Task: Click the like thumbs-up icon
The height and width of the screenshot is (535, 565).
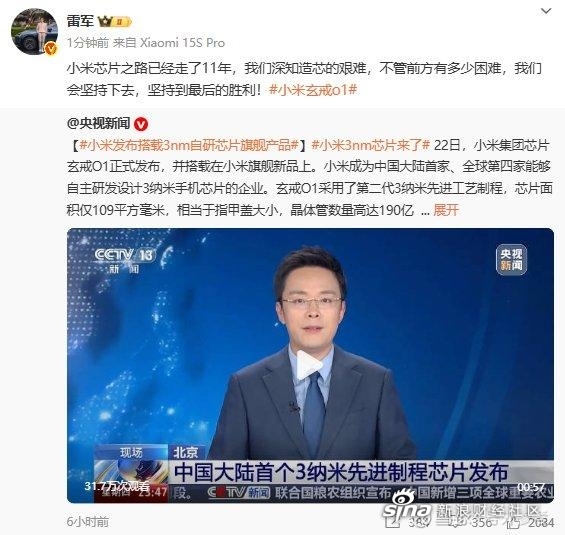Action: 515,522
